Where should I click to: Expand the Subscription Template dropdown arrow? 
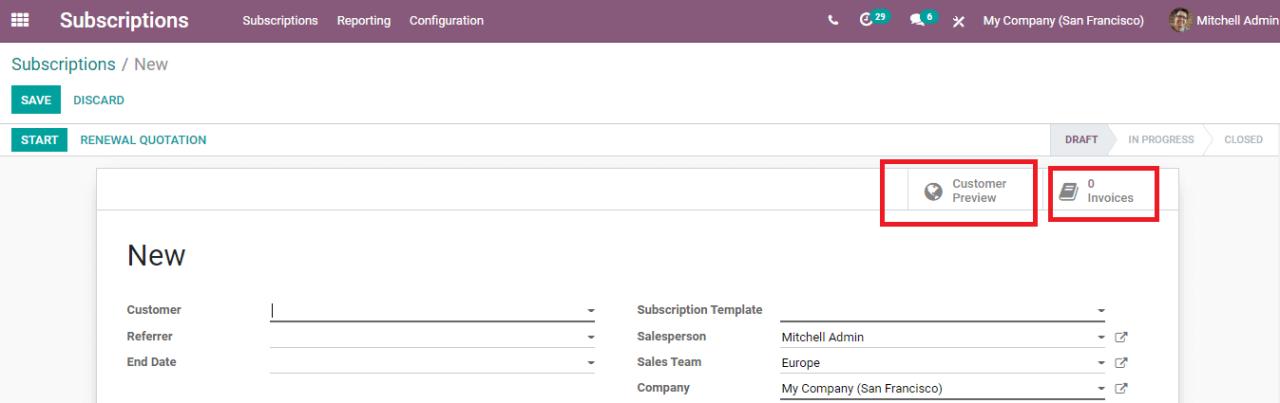point(1101,311)
